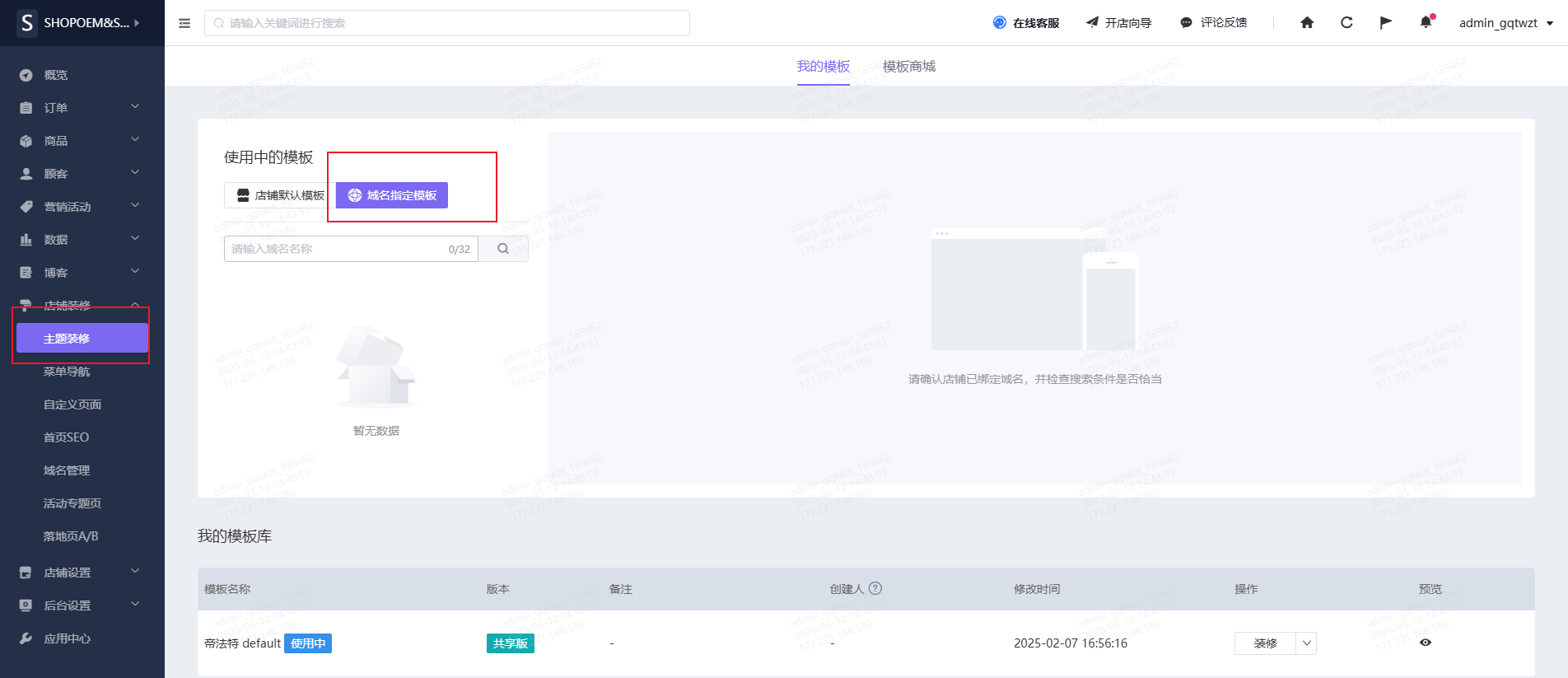Switch to 模板商城 tab
Viewport: 1568px width, 678px height.
[x=909, y=66]
